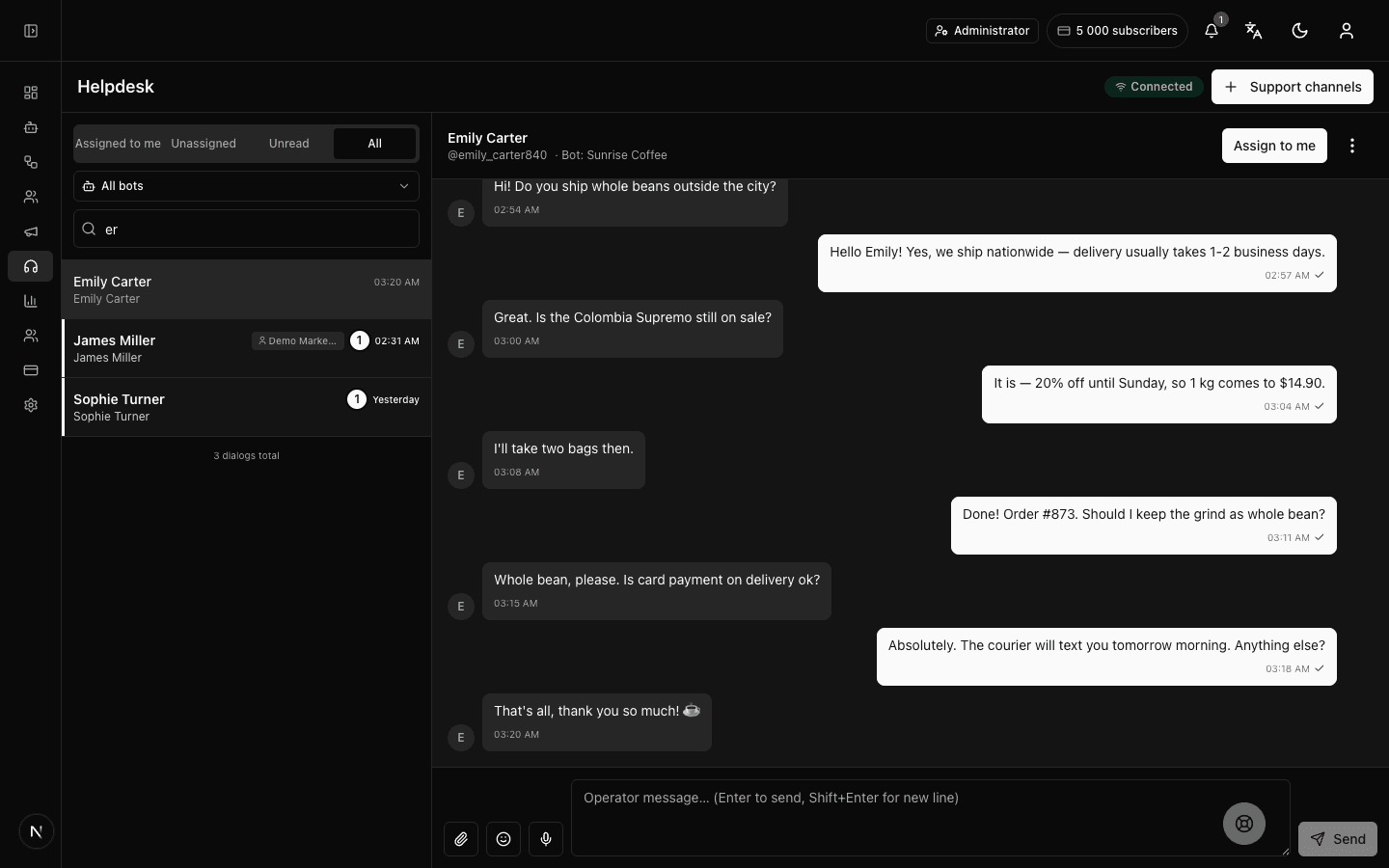The image size is (1389, 868).
Task: Start voice recording with the microphone icon
Action: click(x=546, y=839)
